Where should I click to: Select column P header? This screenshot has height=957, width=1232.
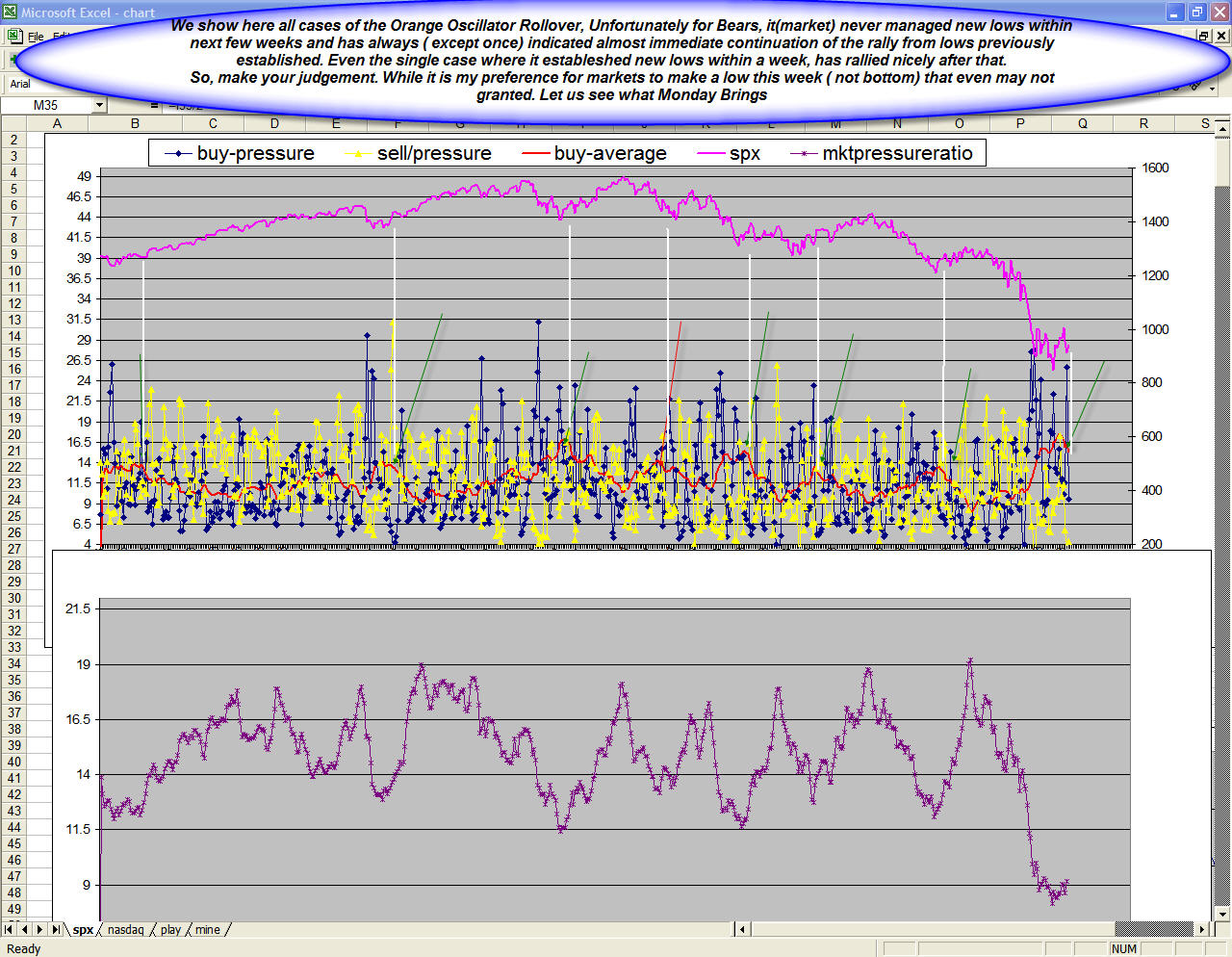[x=1020, y=123]
